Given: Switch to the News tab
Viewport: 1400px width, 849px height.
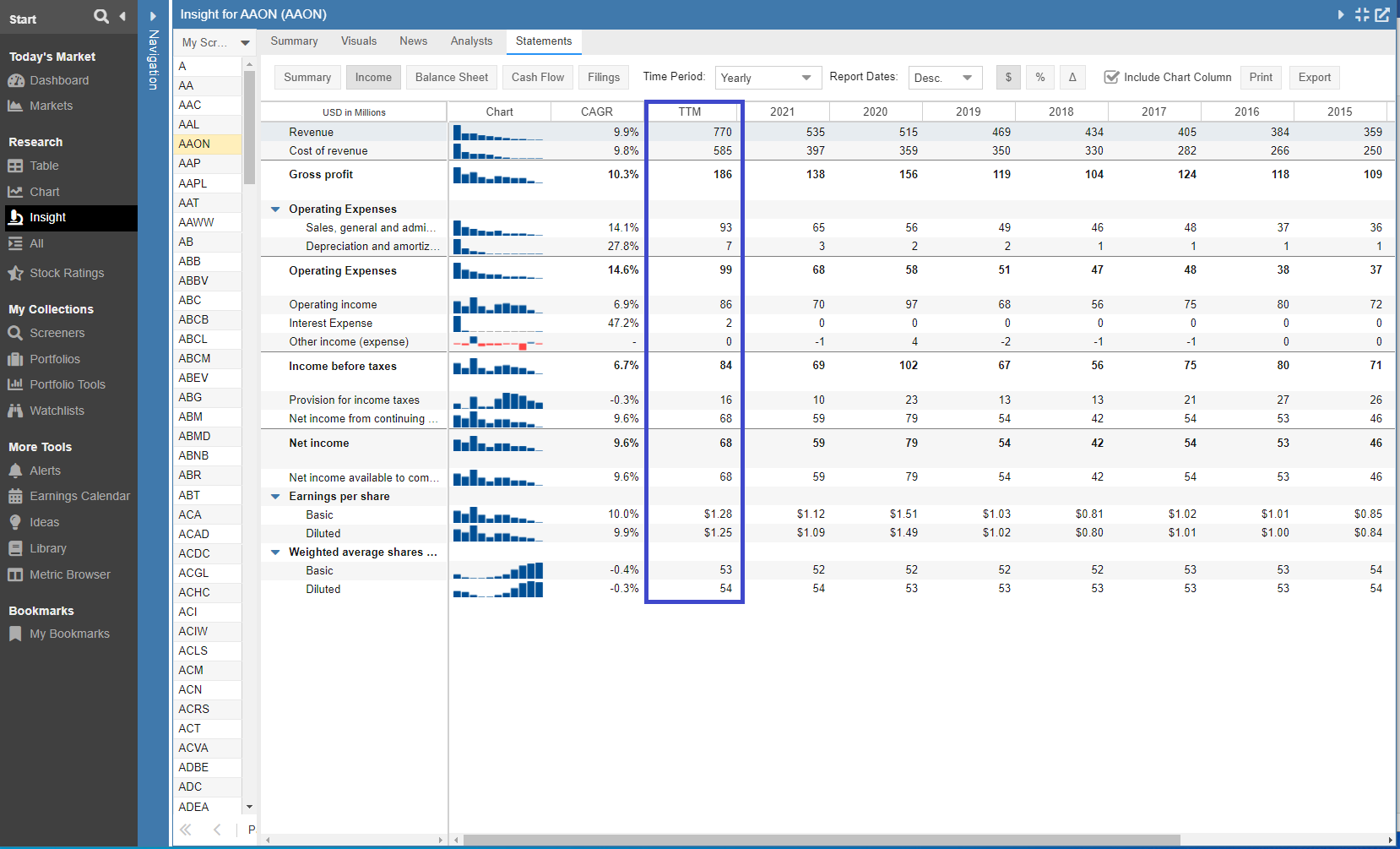Looking at the screenshot, I should click(413, 41).
